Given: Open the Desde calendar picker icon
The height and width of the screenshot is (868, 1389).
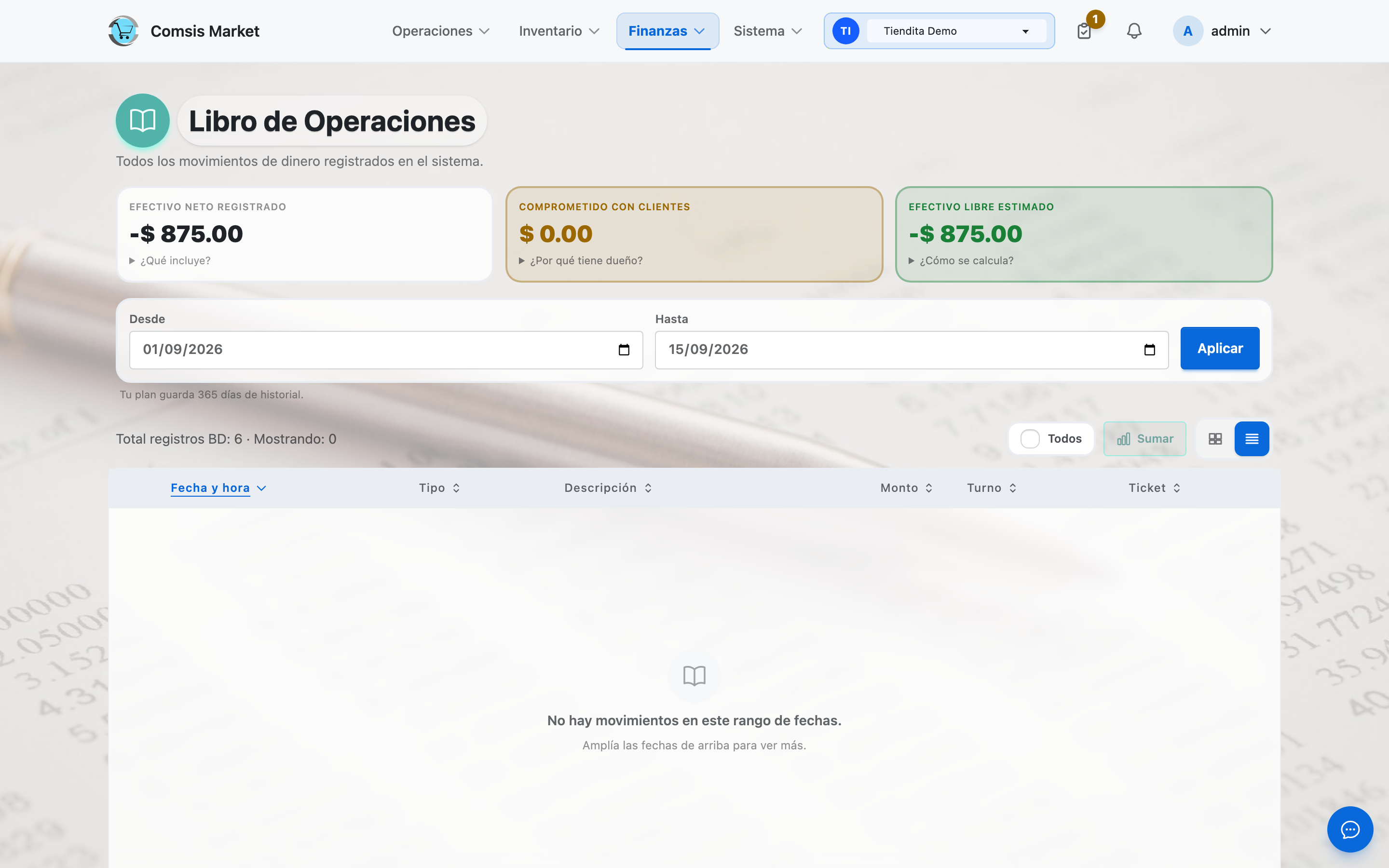Looking at the screenshot, I should (x=624, y=350).
